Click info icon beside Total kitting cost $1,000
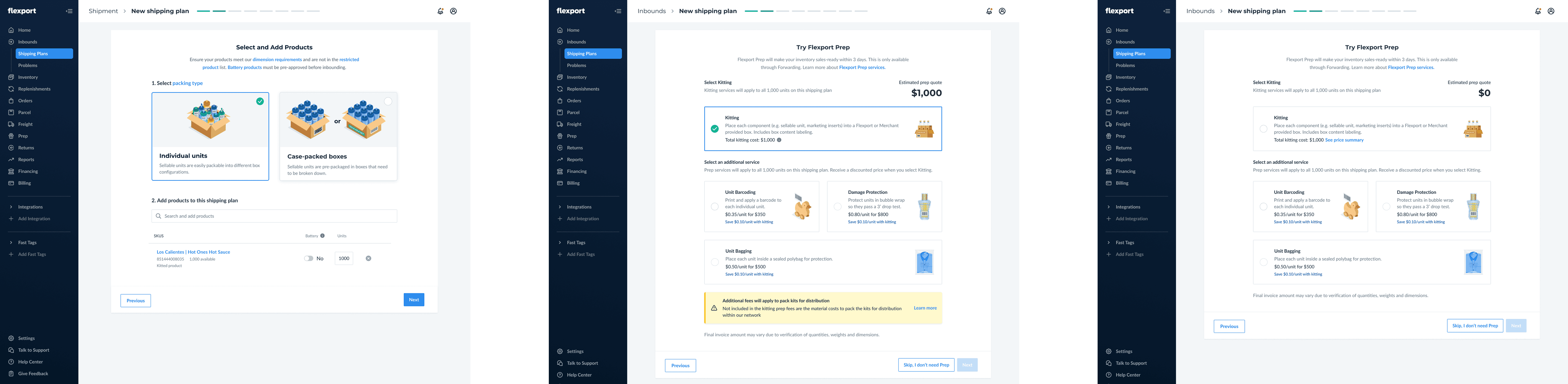The image size is (1568, 384). point(779,140)
